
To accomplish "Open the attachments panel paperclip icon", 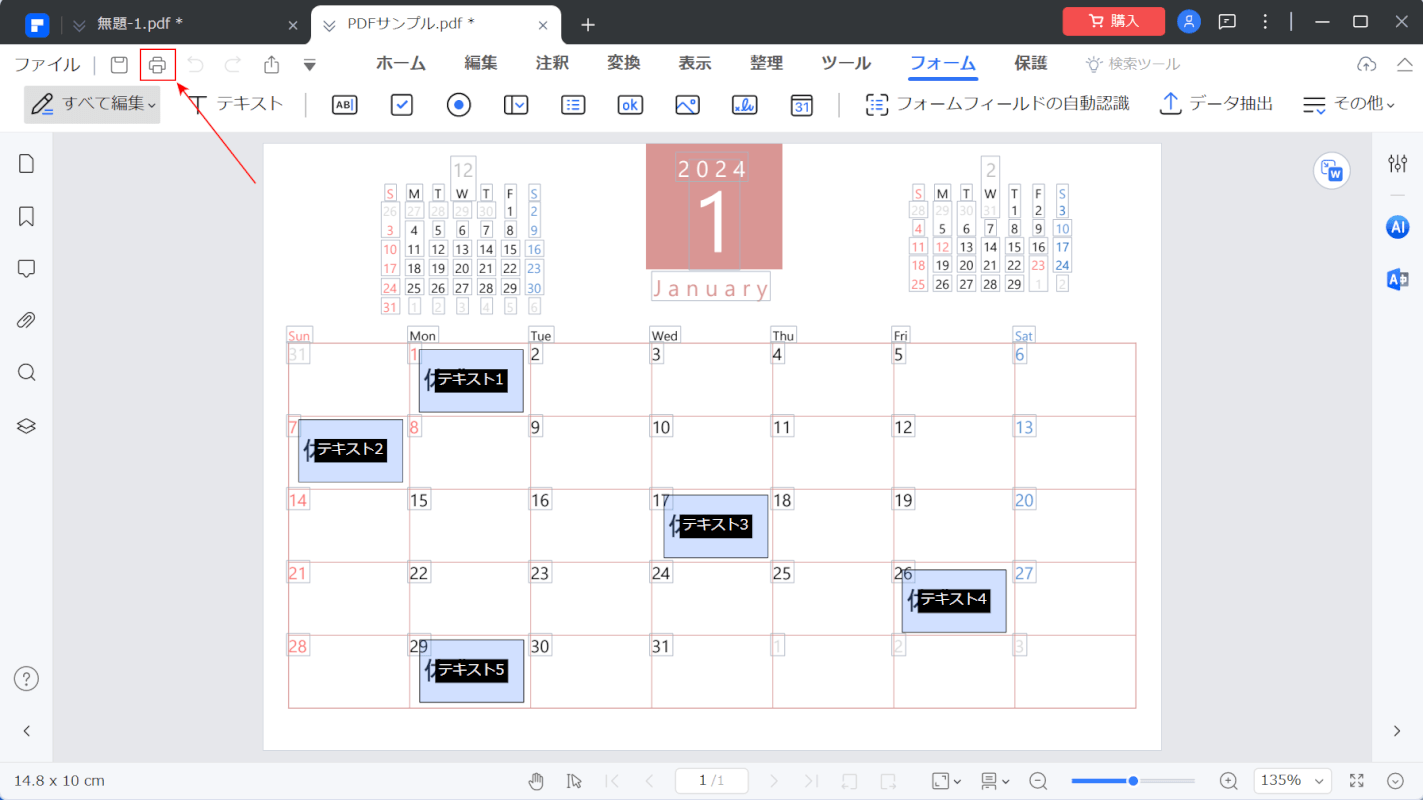I will coord(27,321).
